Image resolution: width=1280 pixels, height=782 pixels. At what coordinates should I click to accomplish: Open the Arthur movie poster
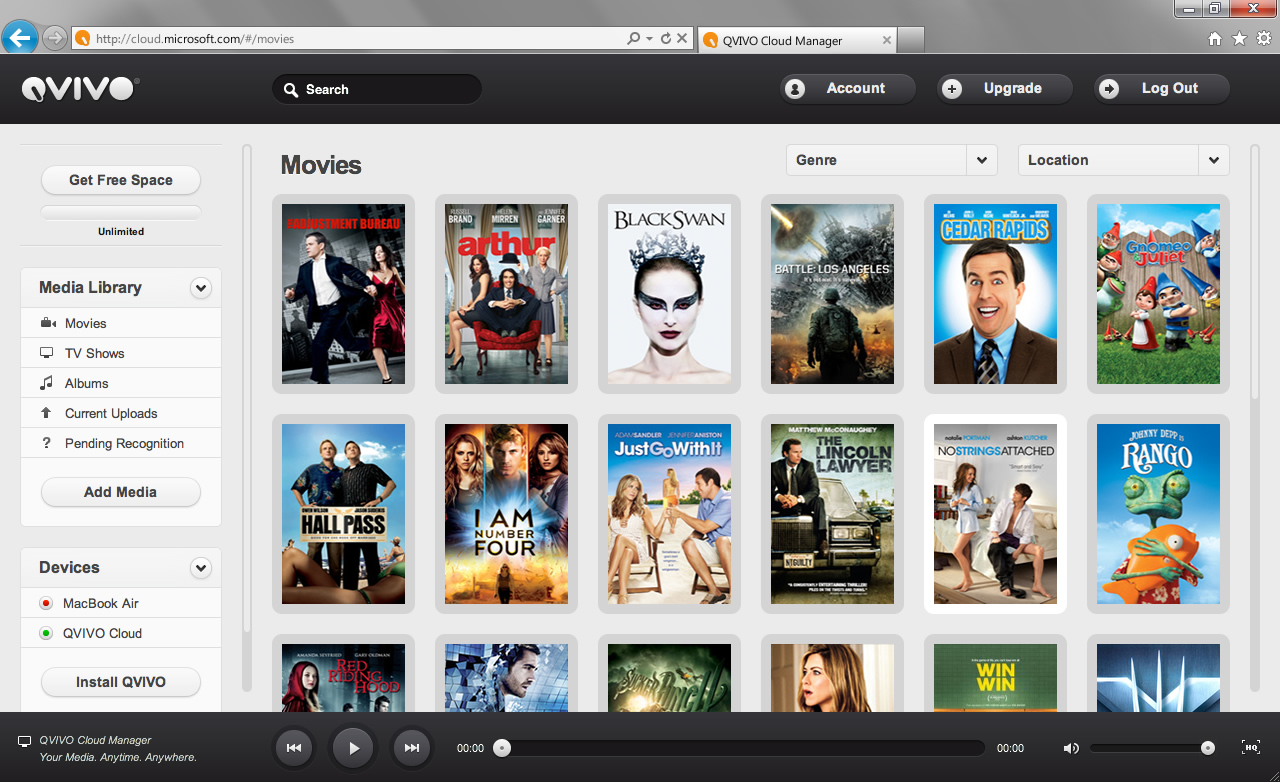pos(507,294)
